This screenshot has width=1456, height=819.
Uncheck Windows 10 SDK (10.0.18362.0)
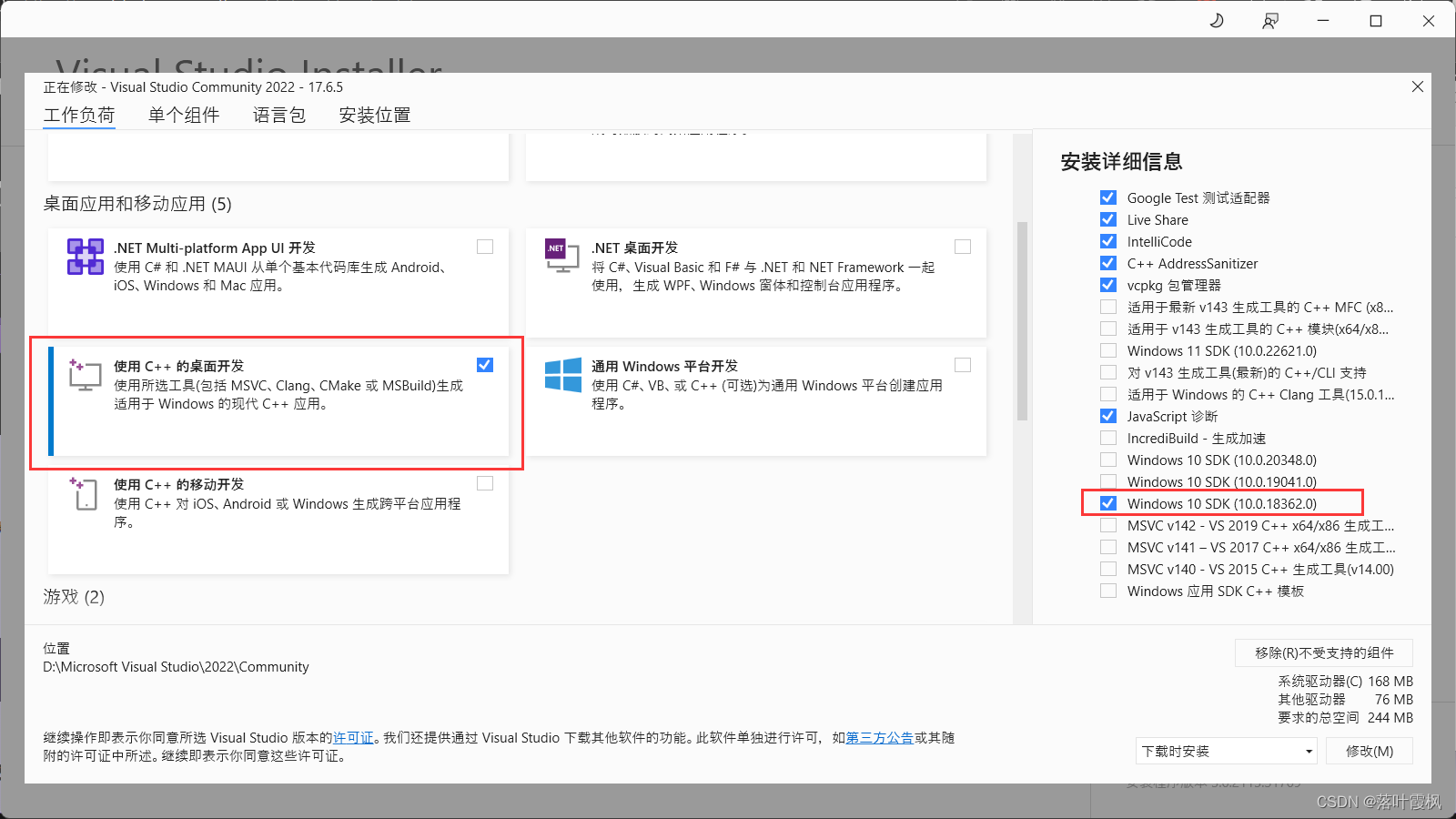(x=1108, y=503)
